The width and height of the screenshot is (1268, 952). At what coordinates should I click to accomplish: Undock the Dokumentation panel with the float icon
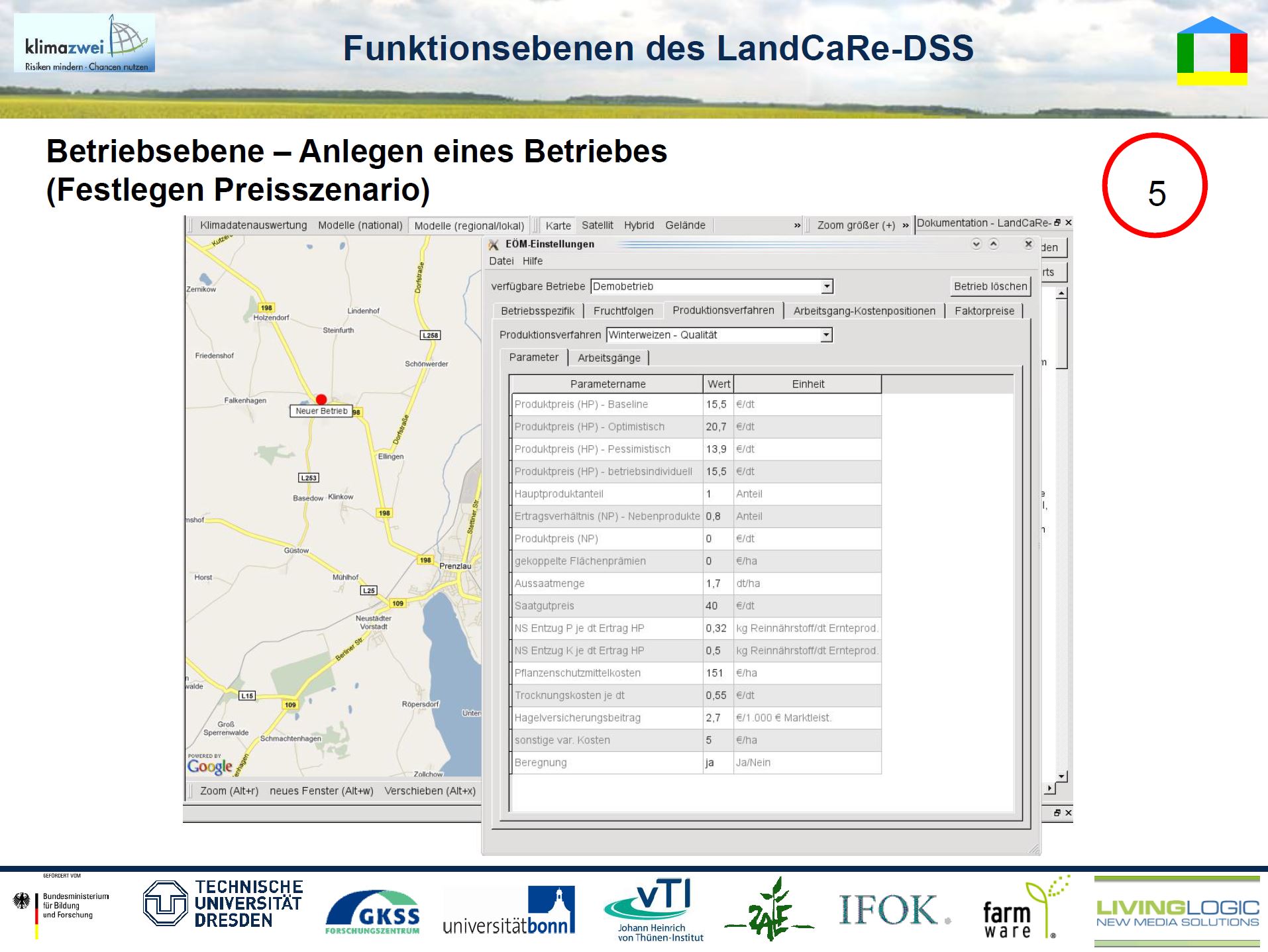point(1057,223)
